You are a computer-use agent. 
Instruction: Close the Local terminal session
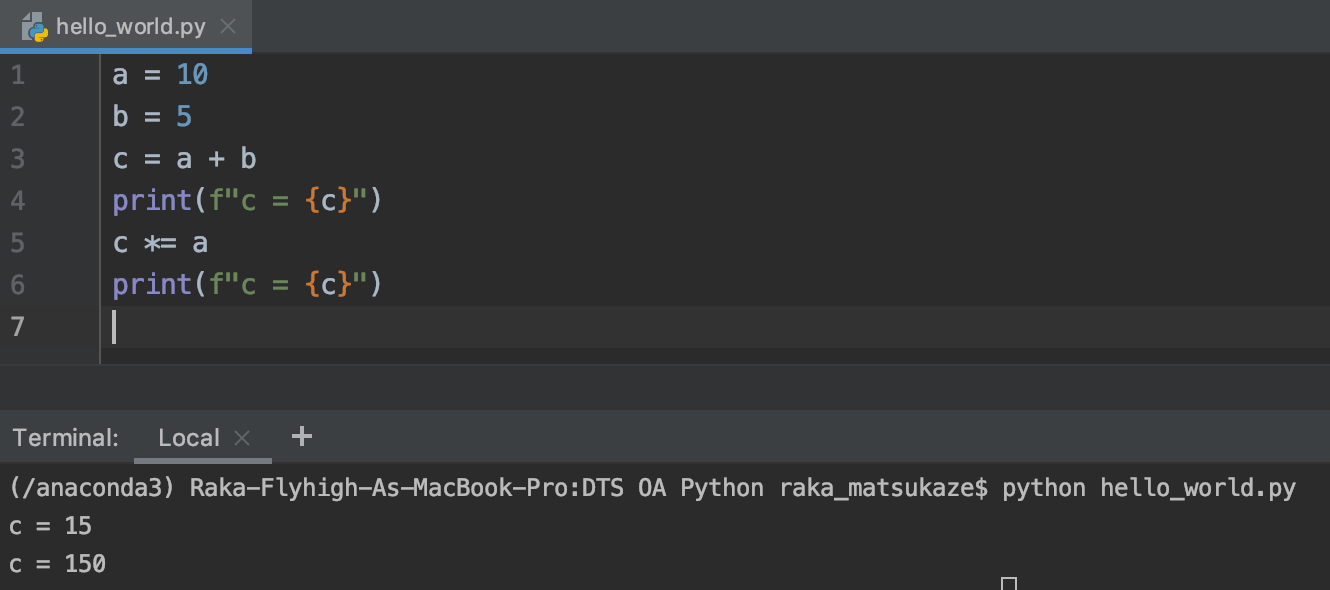[240, 437]
